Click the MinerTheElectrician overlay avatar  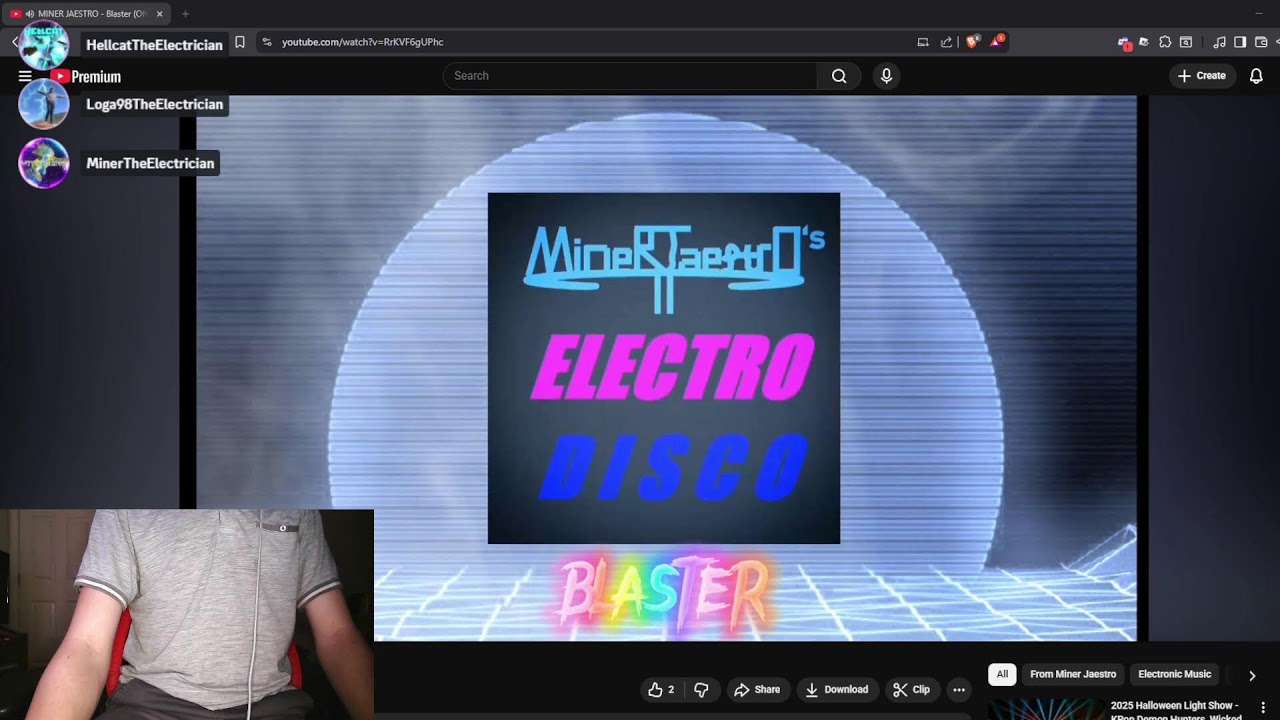44,163
